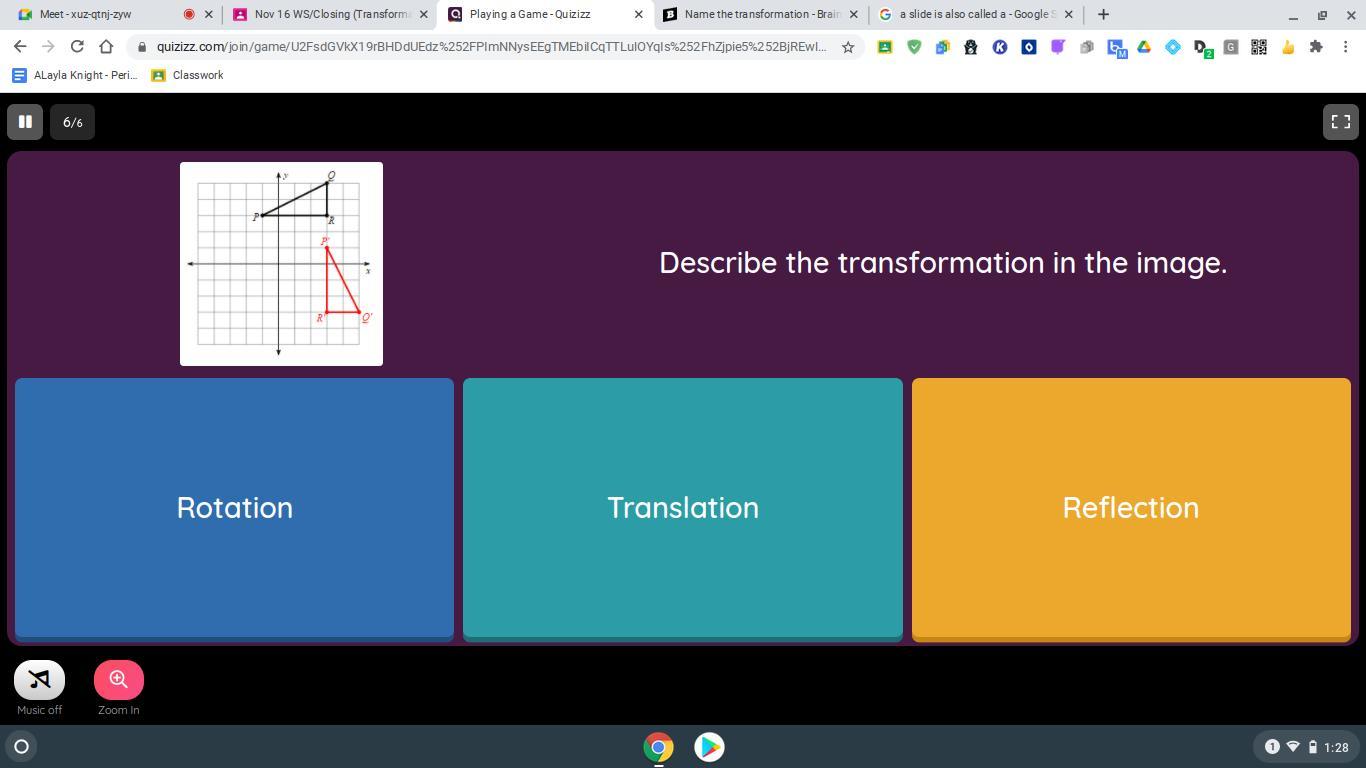Open a new browser tab
The width and height of the screenshot is (1366, 768).
[1103, 14]
